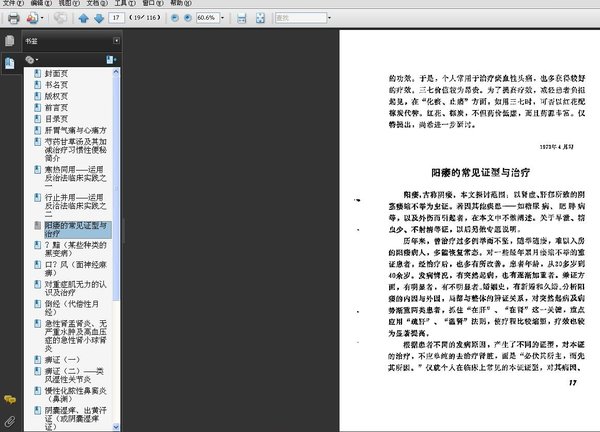Select the 口?风（面神经麻痹）bookmark
Image resolution: width=600 pixels, height=432 pixels.
pyautogui.click(x=76, y=269)
